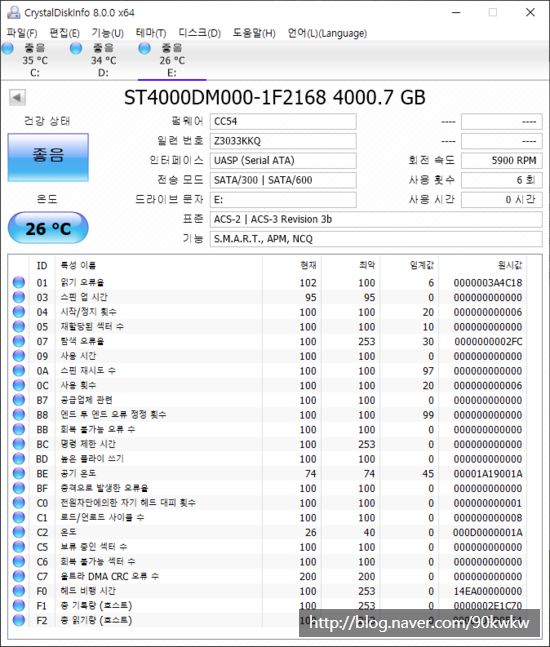This screenshot has width=550, height=647.
Task: Click the status orb for attribute B7
Action: (x=19, y=400)
